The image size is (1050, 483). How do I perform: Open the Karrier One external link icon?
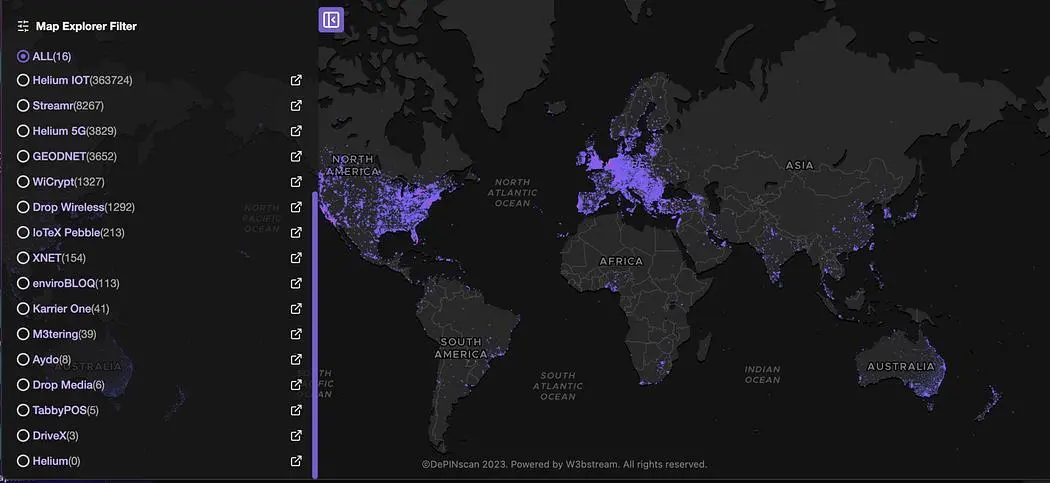[296, 308]
